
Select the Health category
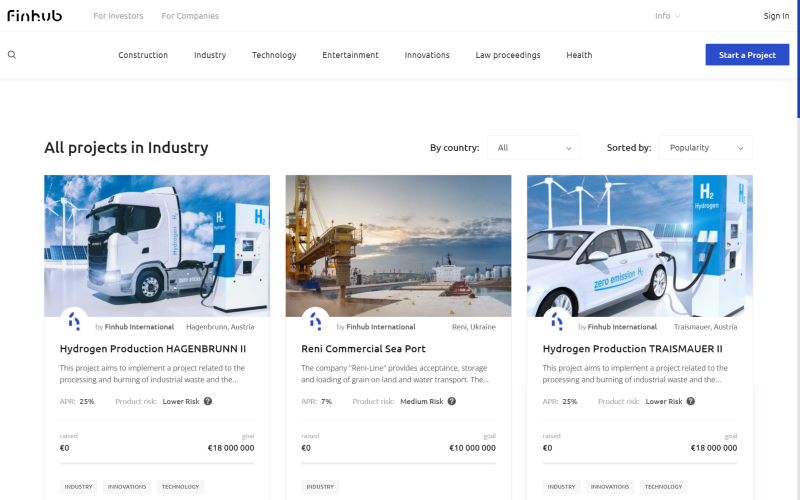[x=579, y=55]
